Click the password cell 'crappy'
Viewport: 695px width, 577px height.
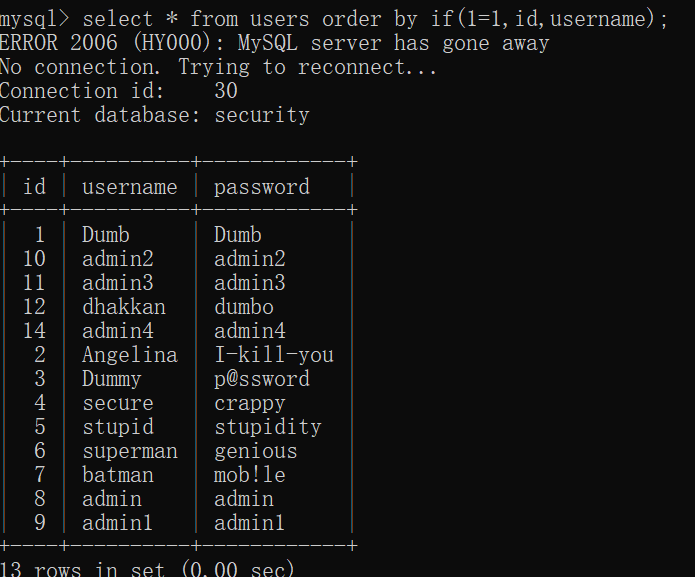coord(249,403)
